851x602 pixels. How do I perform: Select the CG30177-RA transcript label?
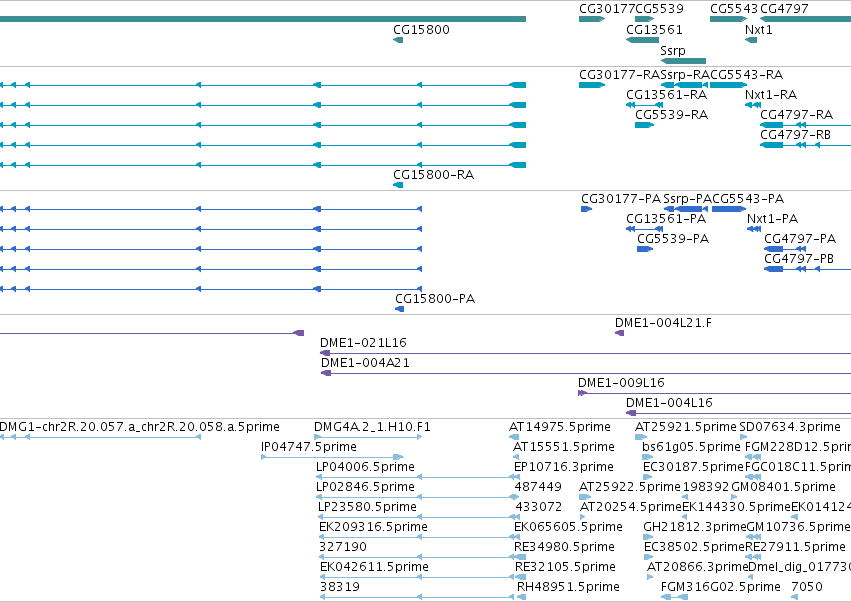pyautogui.click(x=620, y=75)
